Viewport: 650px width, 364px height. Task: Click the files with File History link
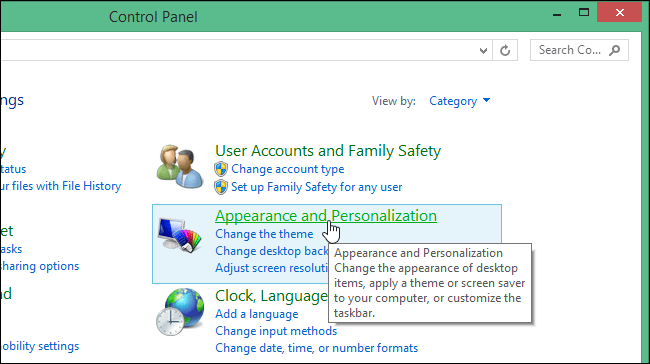61,186
